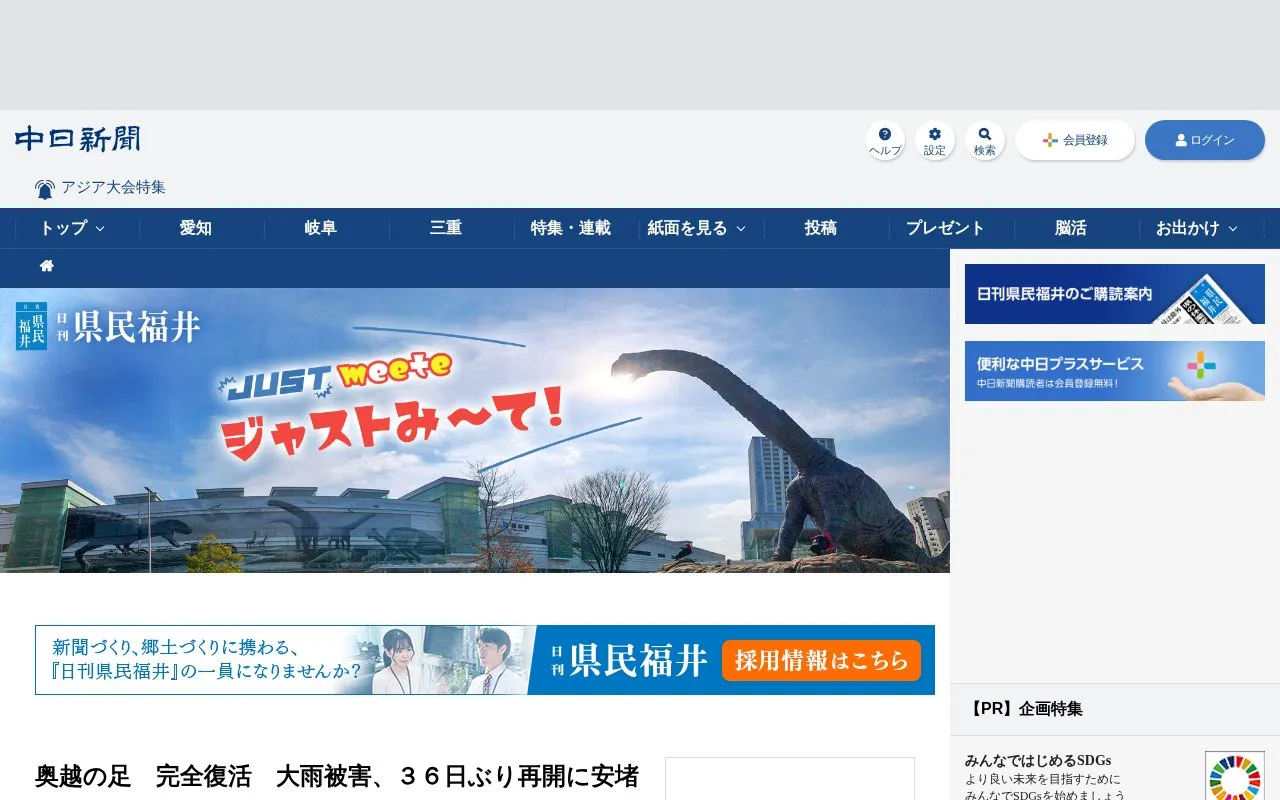Screen dimensions: 1280x800
Task: Open the 脳活 menu item
Action: [1071, 228]
